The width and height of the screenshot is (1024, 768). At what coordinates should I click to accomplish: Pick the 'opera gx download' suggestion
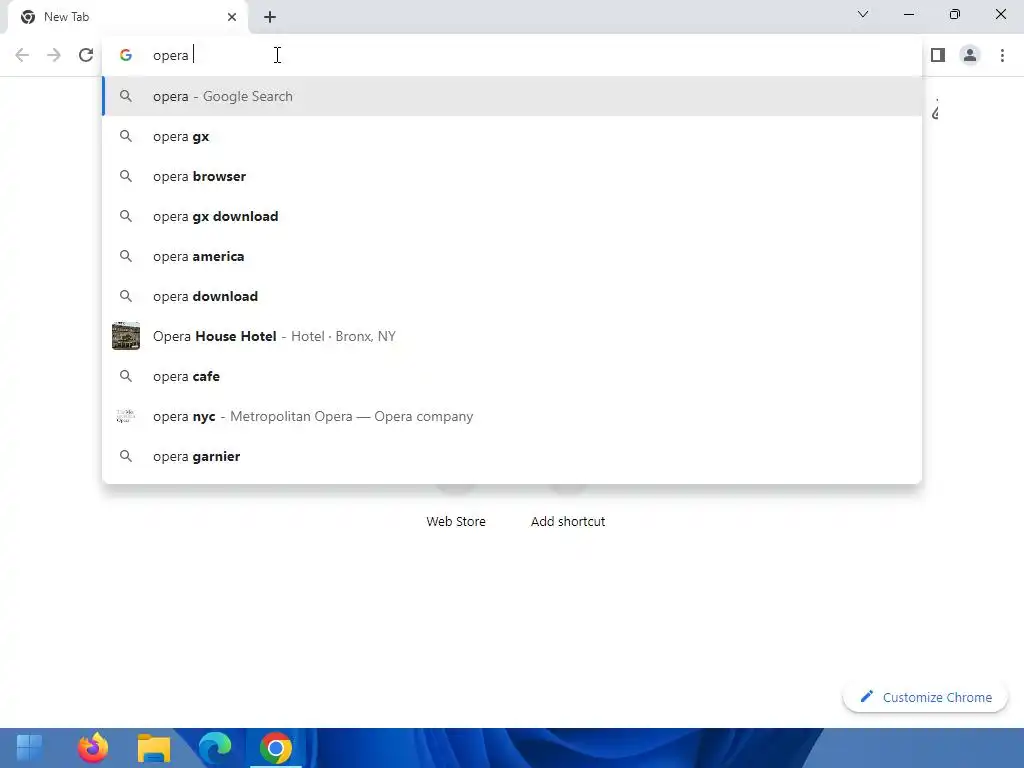tap(512, 216)
